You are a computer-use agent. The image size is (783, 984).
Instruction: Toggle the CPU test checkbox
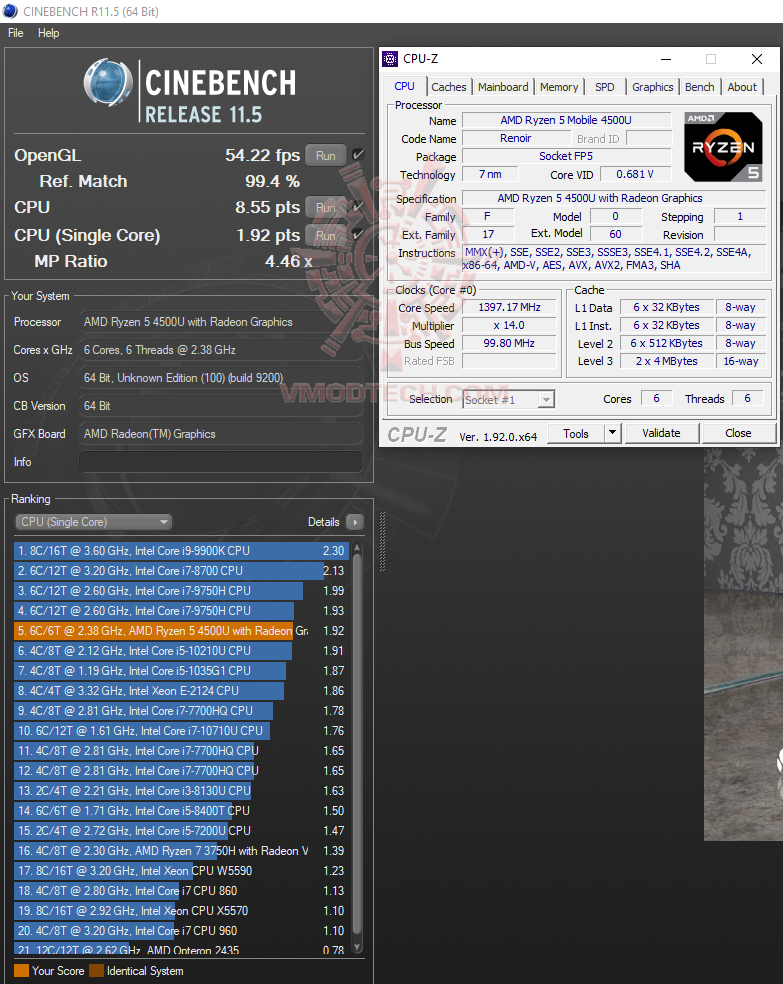click(x=358, y=206)
